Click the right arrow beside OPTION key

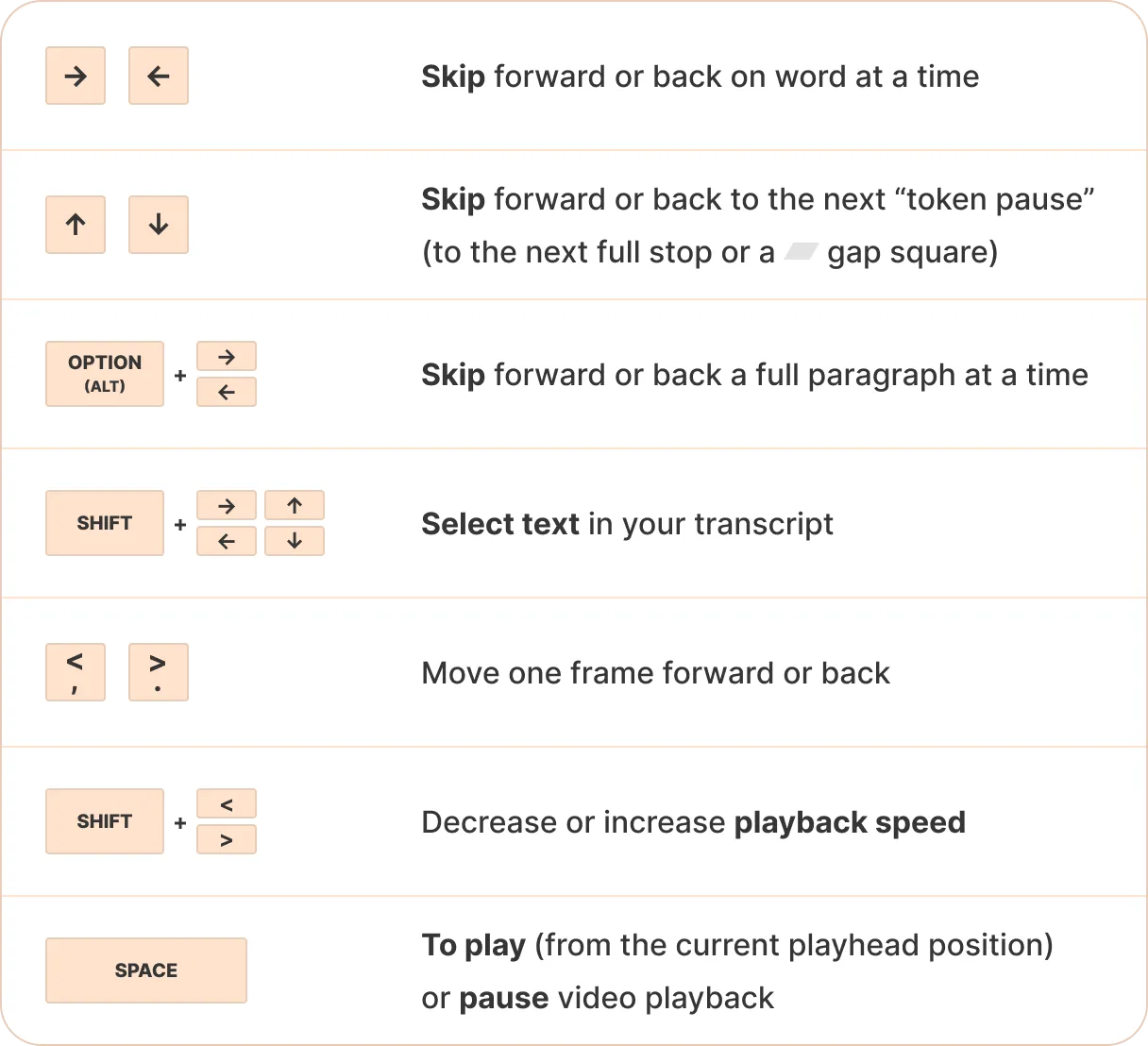[x=227, y=357]
